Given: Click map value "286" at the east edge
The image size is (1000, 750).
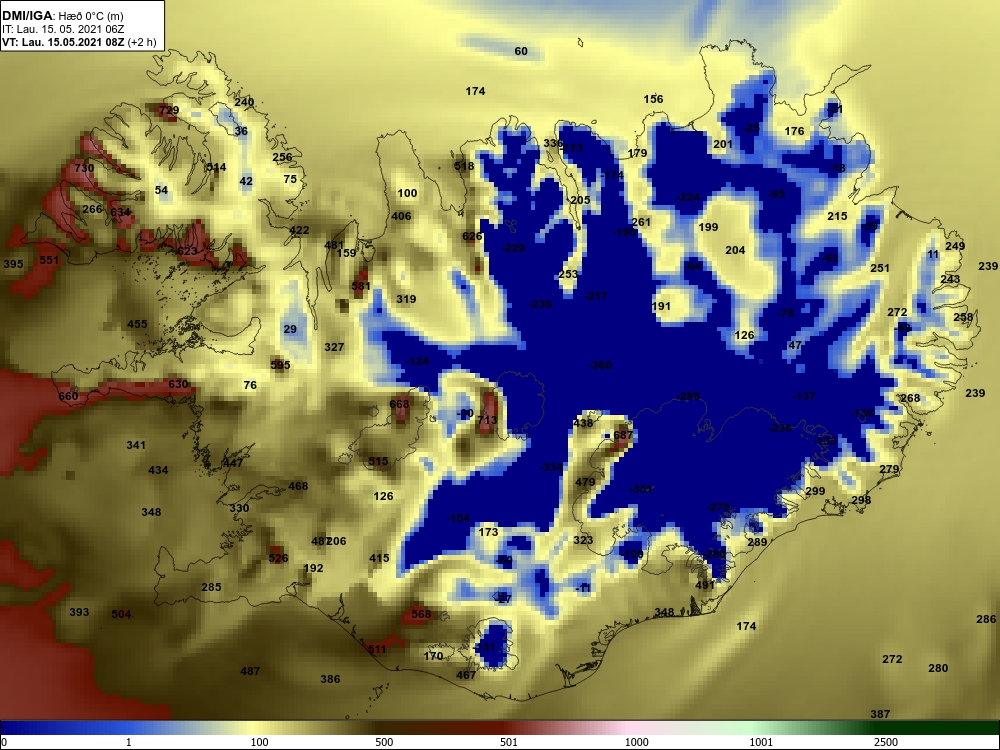Looking at the screenshot, I should coord(986,619).
